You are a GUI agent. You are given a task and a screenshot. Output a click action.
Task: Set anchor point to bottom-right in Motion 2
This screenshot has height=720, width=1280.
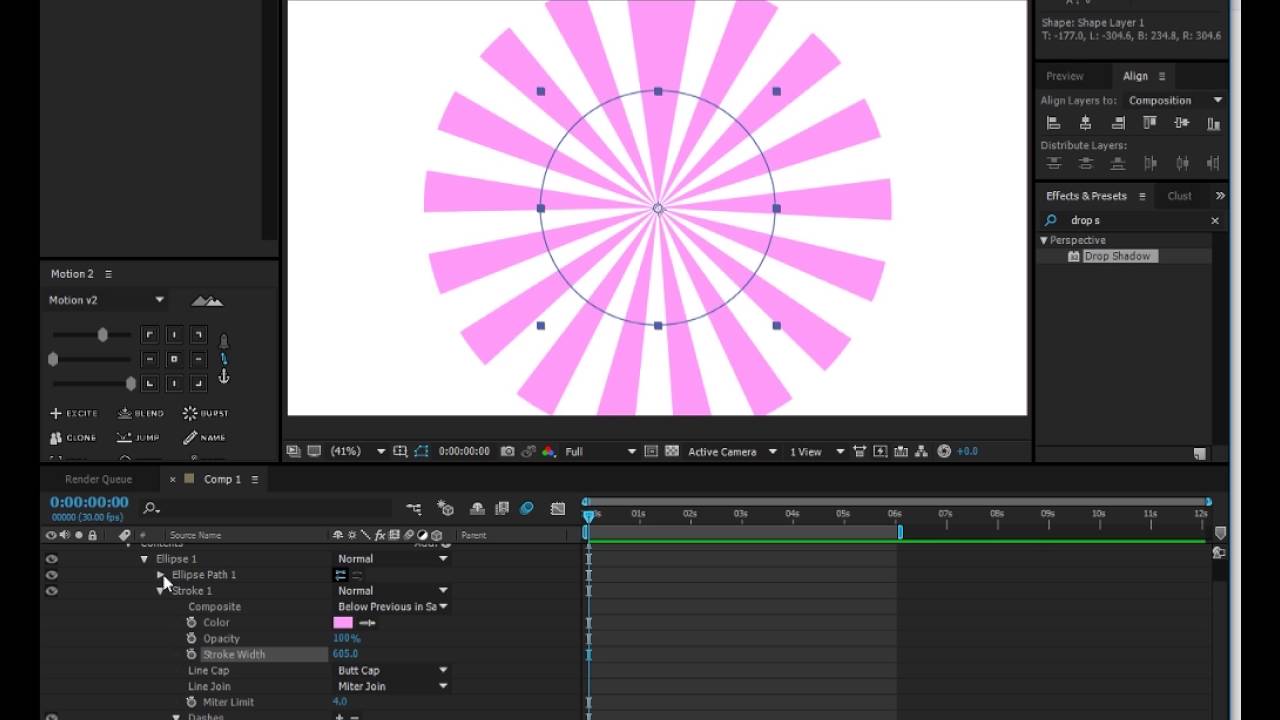[198, 383]
